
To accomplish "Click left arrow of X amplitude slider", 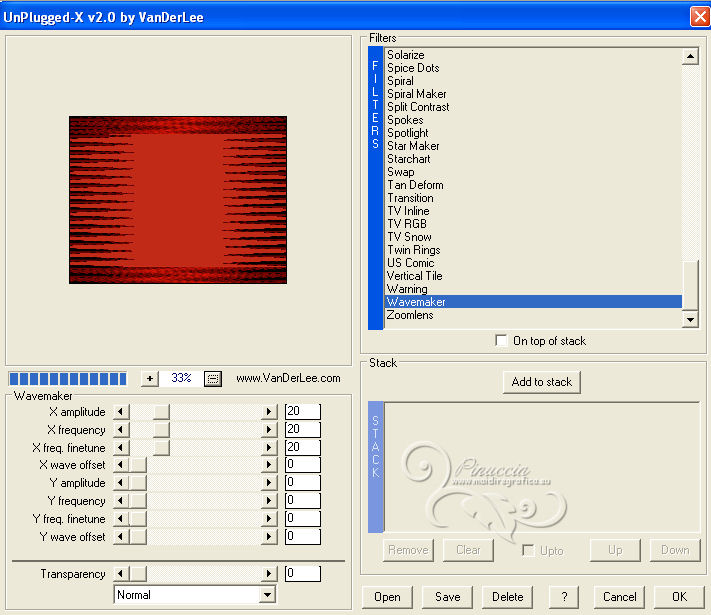I will 121,412.
